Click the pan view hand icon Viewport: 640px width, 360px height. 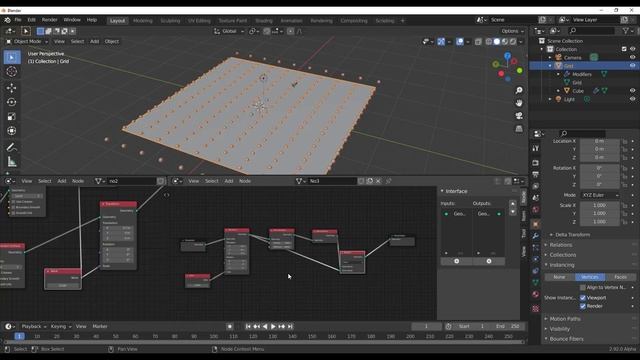point(519,103)
